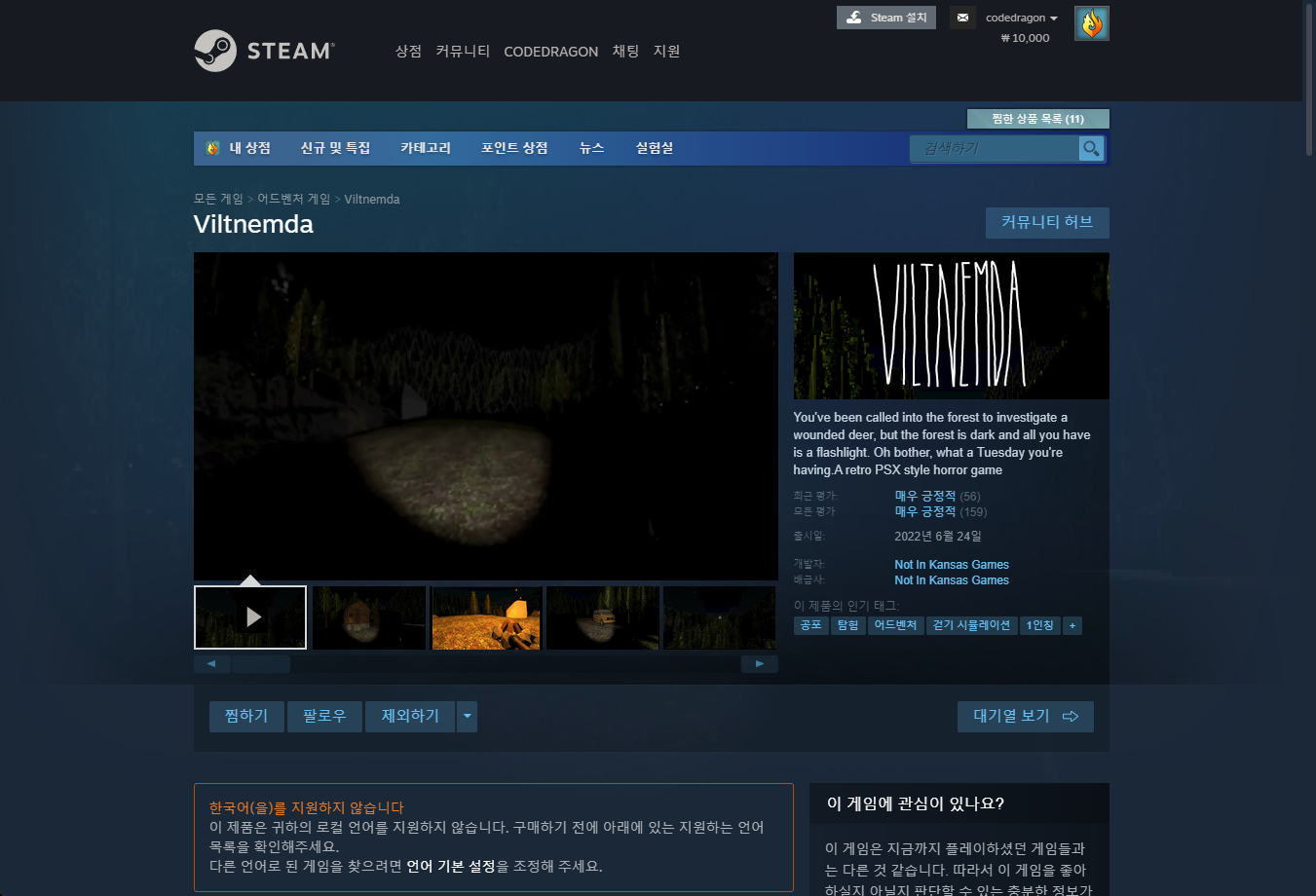The image size is (1316, 896).
Task: Open the 신규 및 특집 tab
Action: click(x=335, y=148)
